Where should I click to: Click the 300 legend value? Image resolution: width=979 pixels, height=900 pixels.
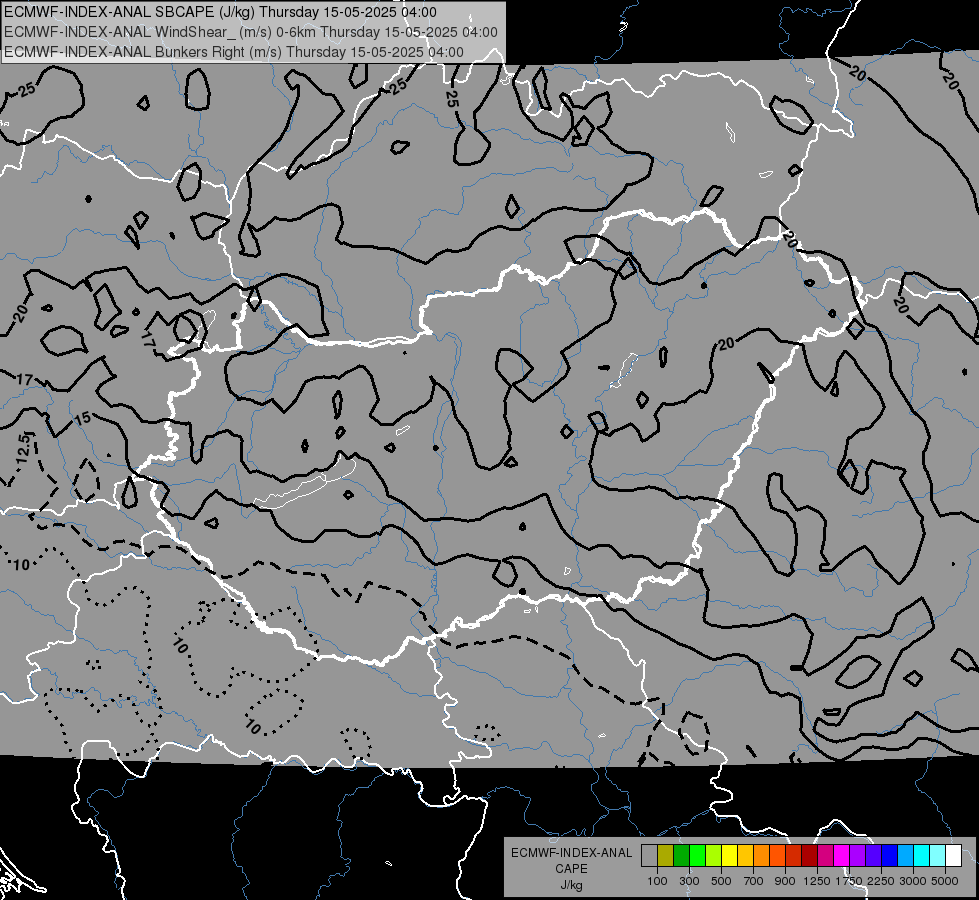[x=689, y=881]
